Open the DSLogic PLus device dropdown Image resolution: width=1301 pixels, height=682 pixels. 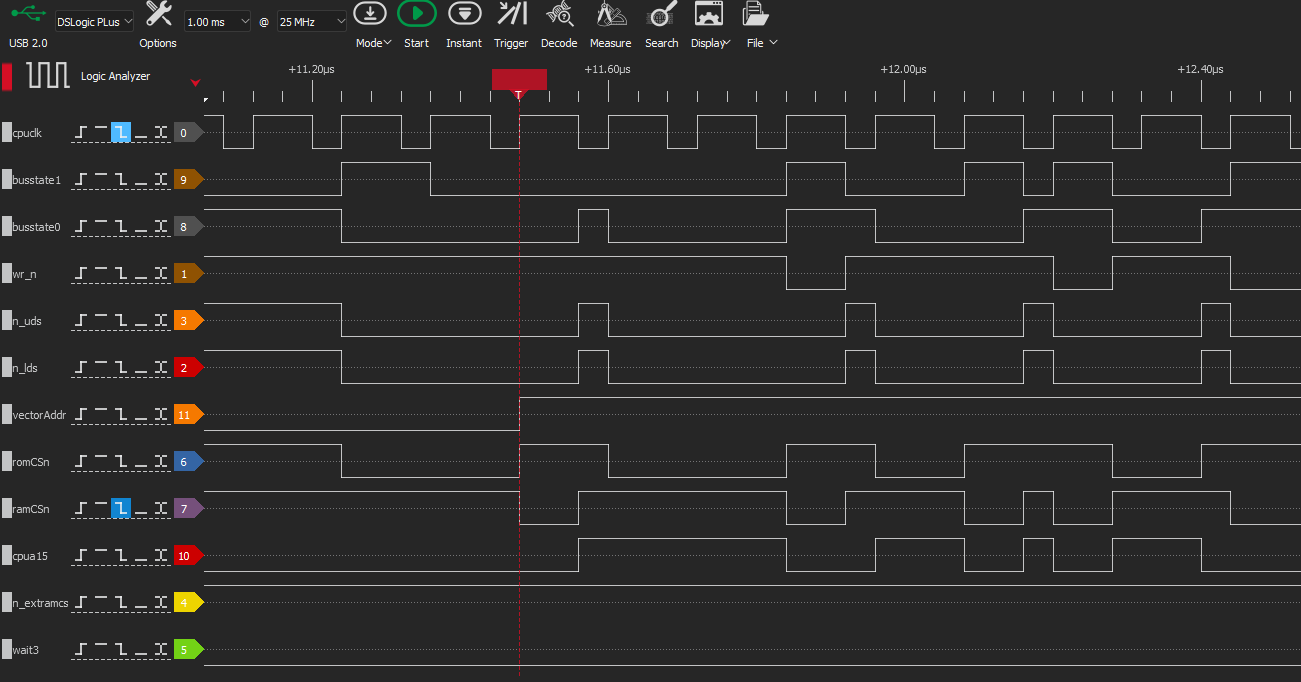tap(94, 21)
